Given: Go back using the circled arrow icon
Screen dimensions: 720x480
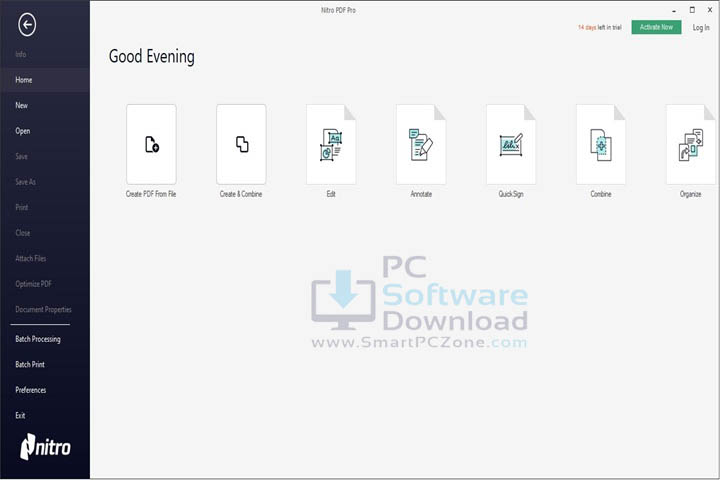Looking at the screenshot, I should pos(27,25).
